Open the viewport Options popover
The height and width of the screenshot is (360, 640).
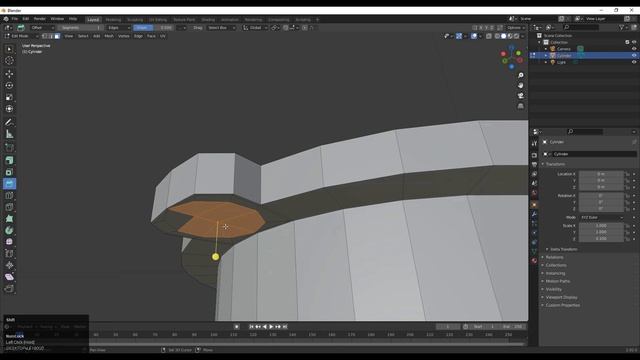[516, 28]
